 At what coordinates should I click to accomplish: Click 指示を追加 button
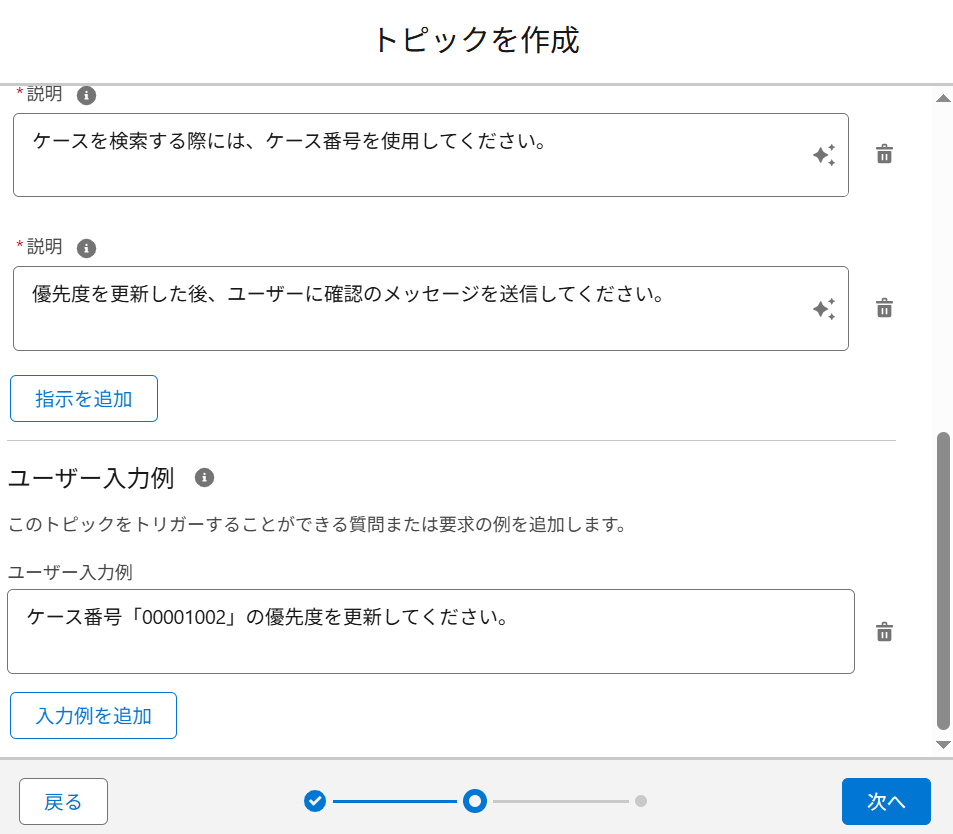(x=84, y=399)
